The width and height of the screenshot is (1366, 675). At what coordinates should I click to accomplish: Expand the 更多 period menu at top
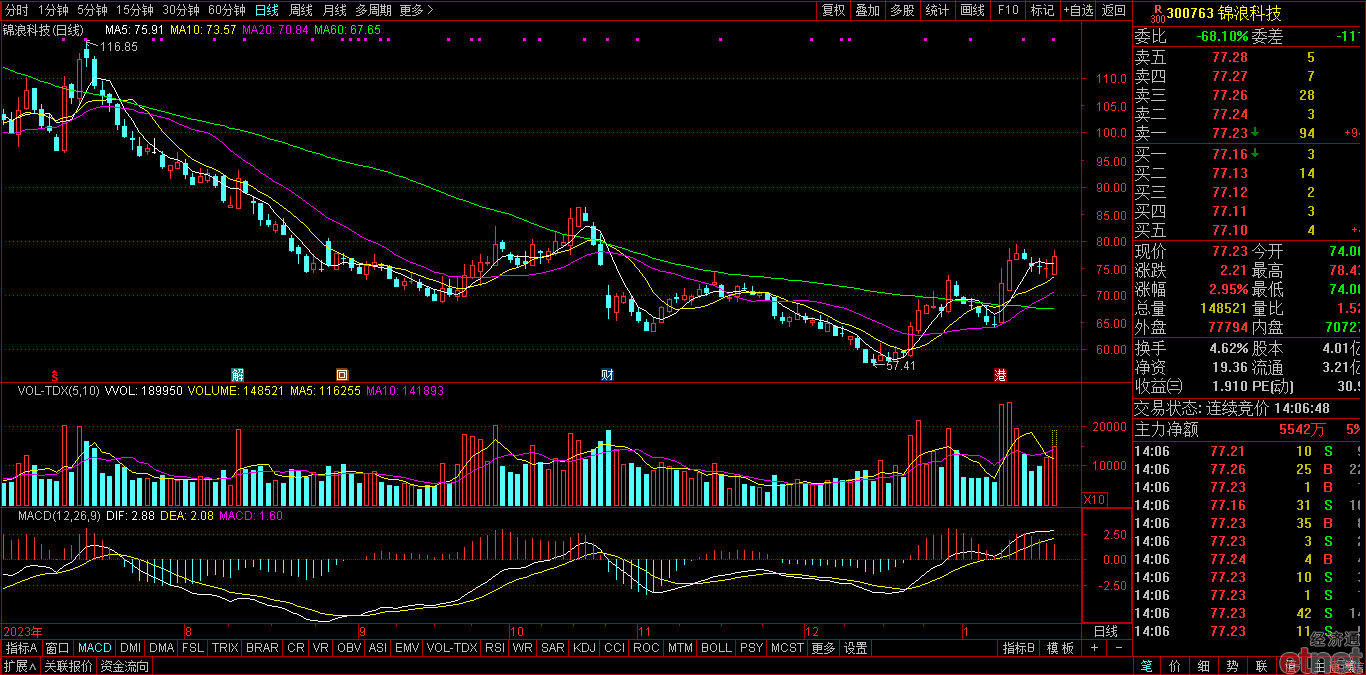(416, 10)
